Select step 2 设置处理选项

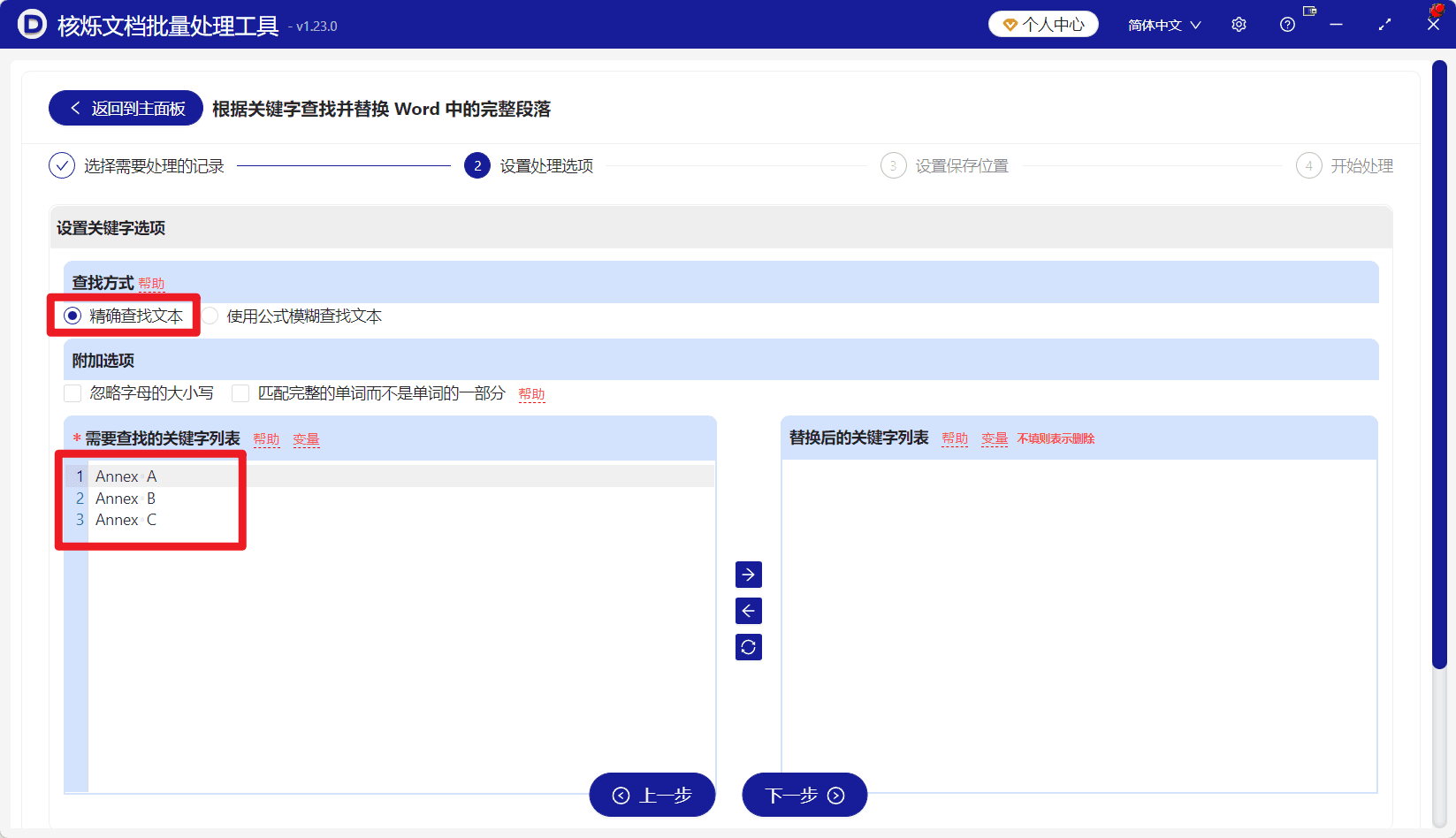pos(529,165)
